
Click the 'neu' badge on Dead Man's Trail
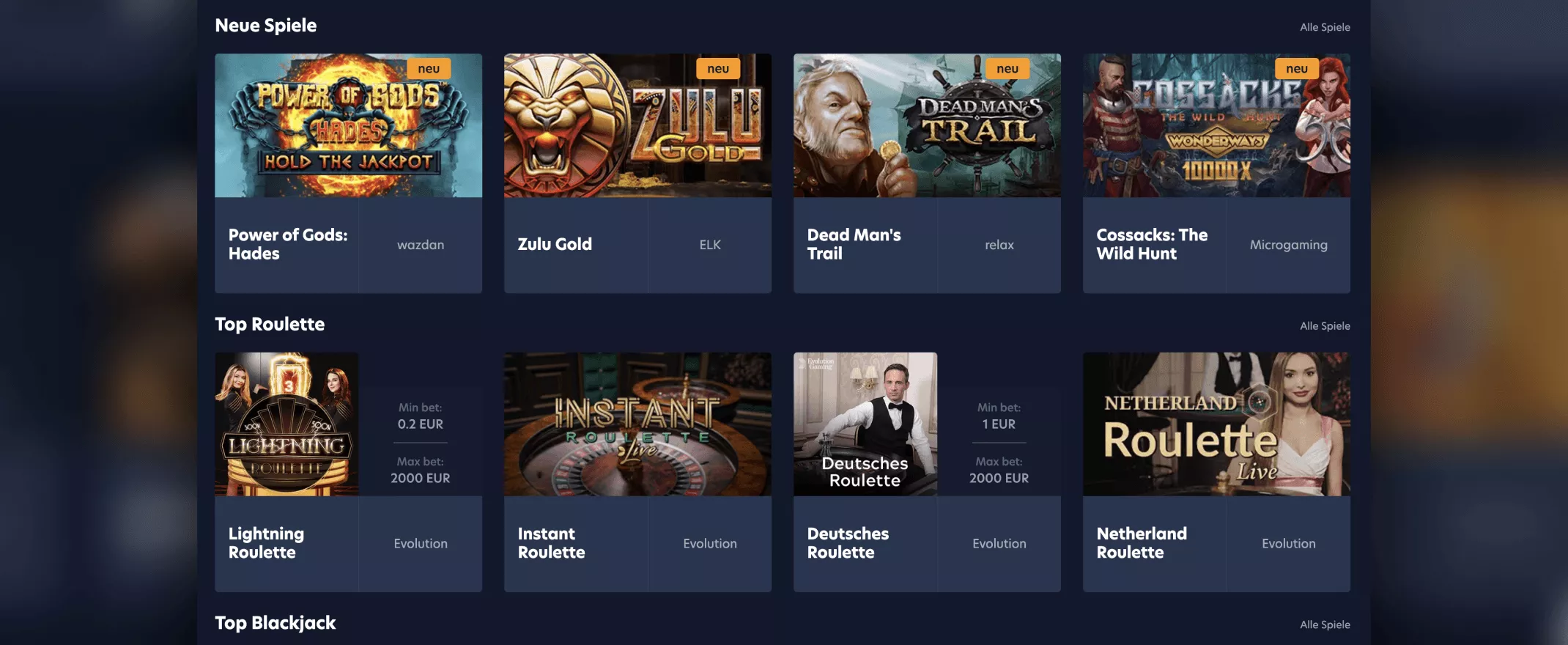point(1007,69)
